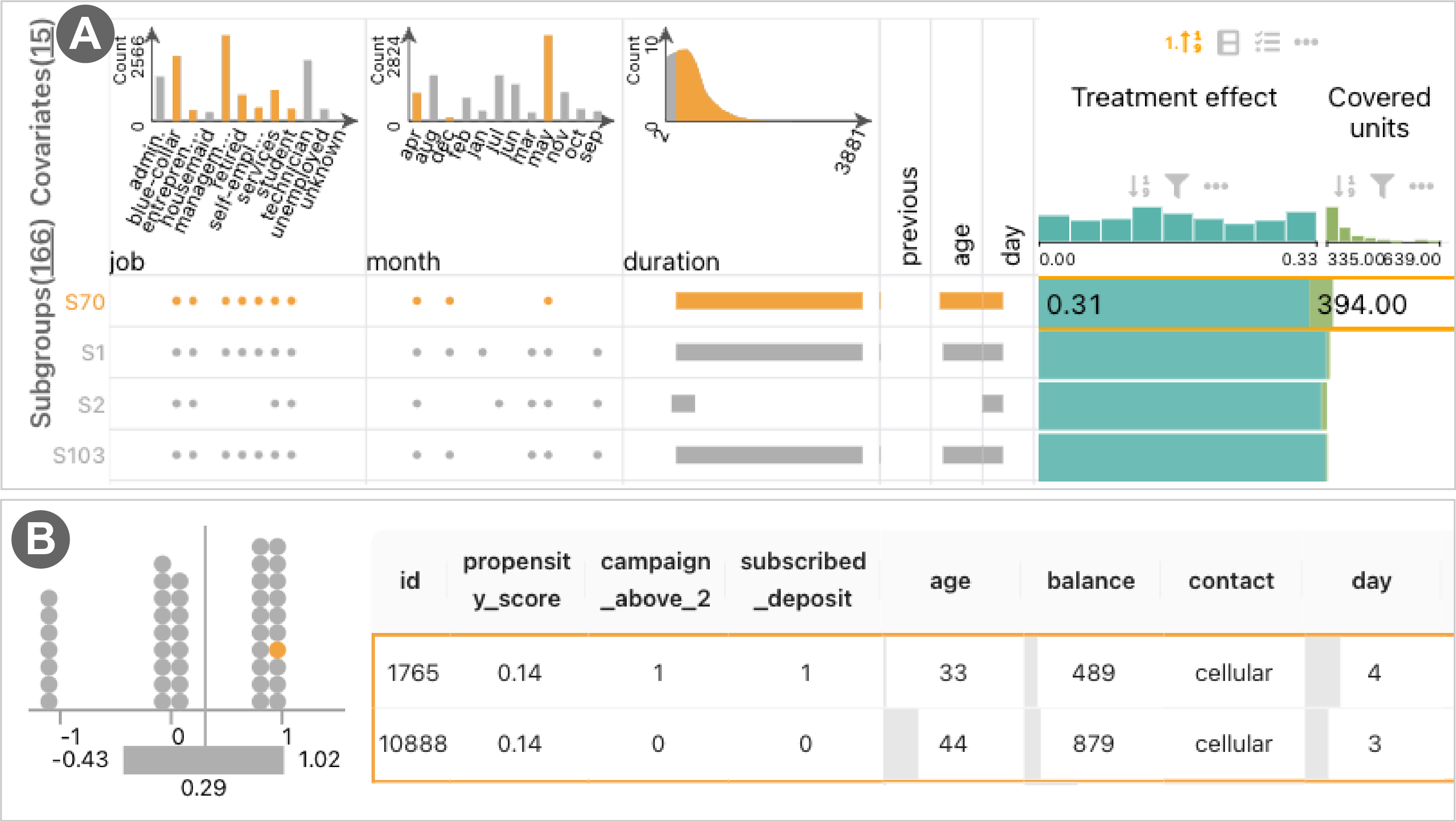Select subgroup S70 row label

click(x=85, y=302)
